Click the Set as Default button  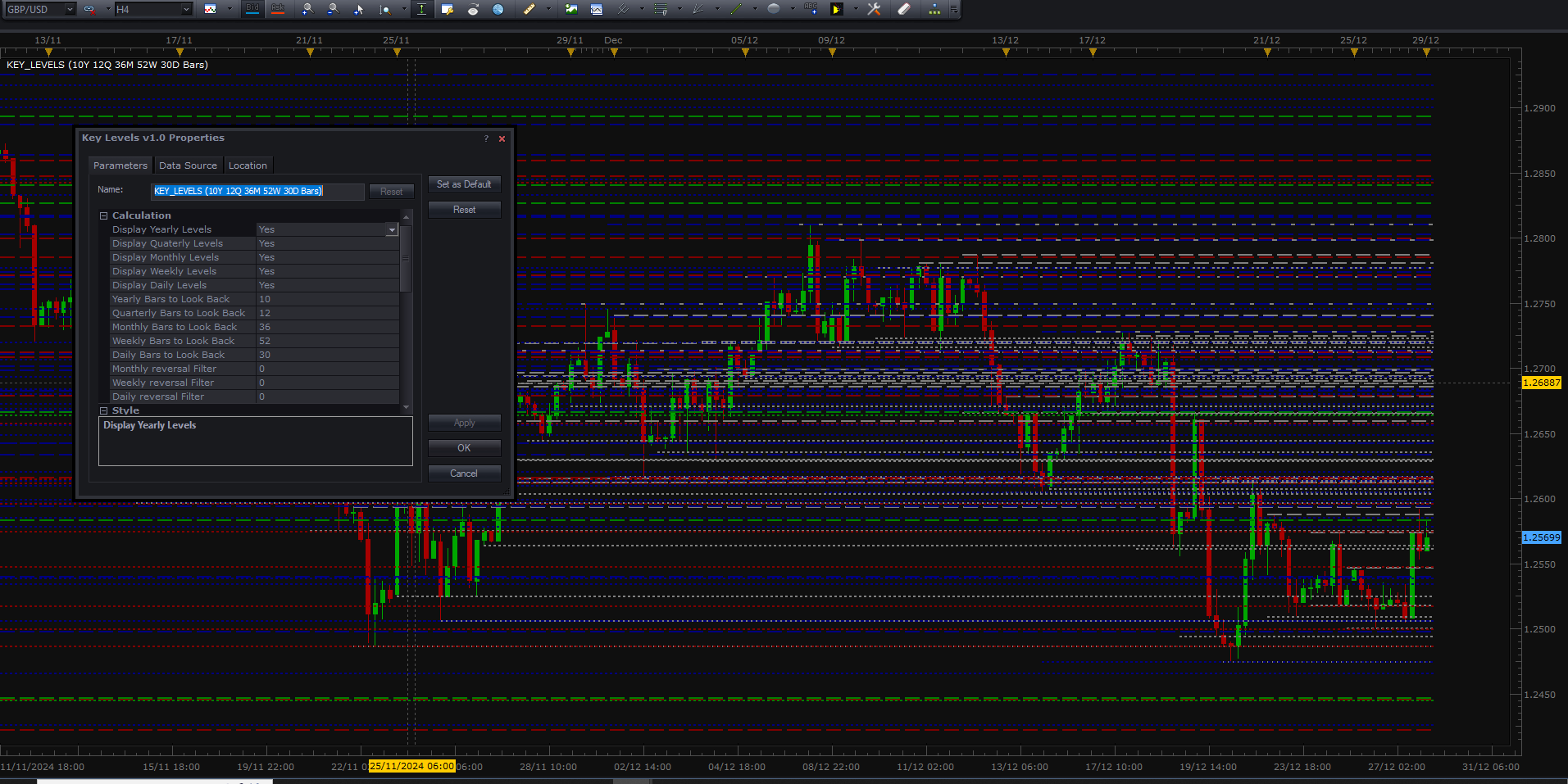(x=464, y=184)
